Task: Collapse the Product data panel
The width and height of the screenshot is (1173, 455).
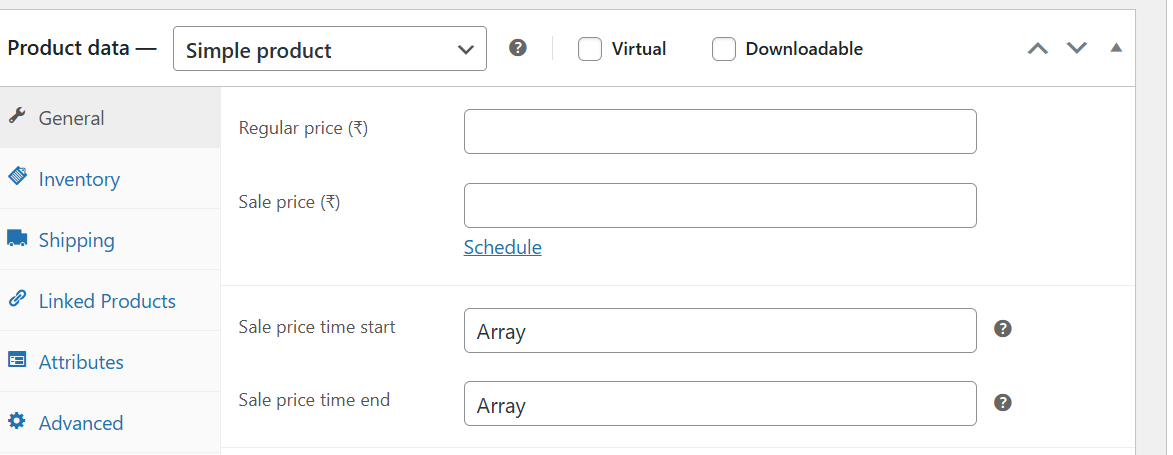Action: click(x=1116, y=48)
